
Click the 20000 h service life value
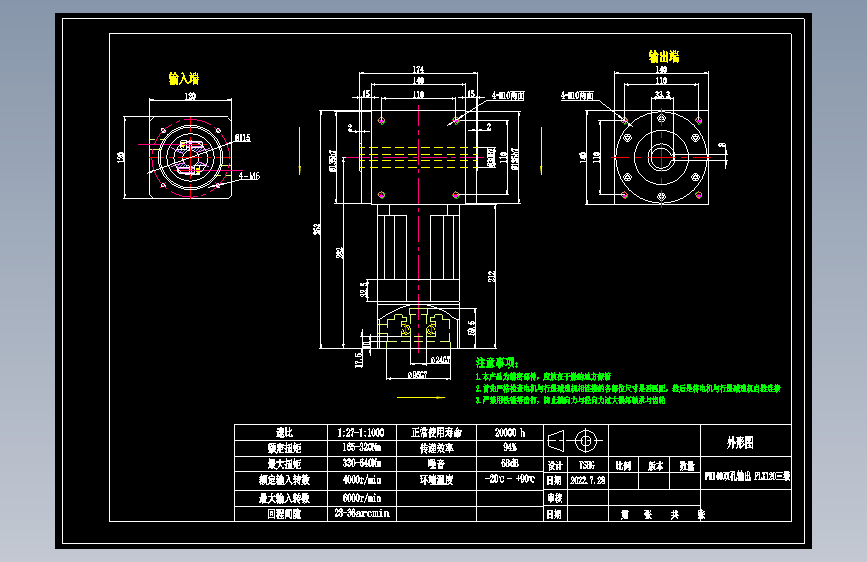tap(510, 433)
